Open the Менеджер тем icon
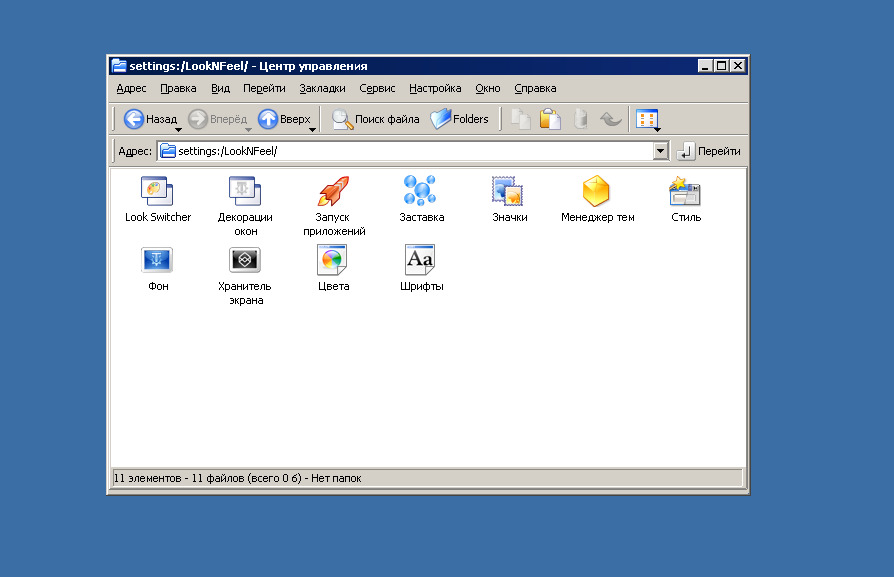The height and width of the screenshot is (577, 894). [597, 191]
